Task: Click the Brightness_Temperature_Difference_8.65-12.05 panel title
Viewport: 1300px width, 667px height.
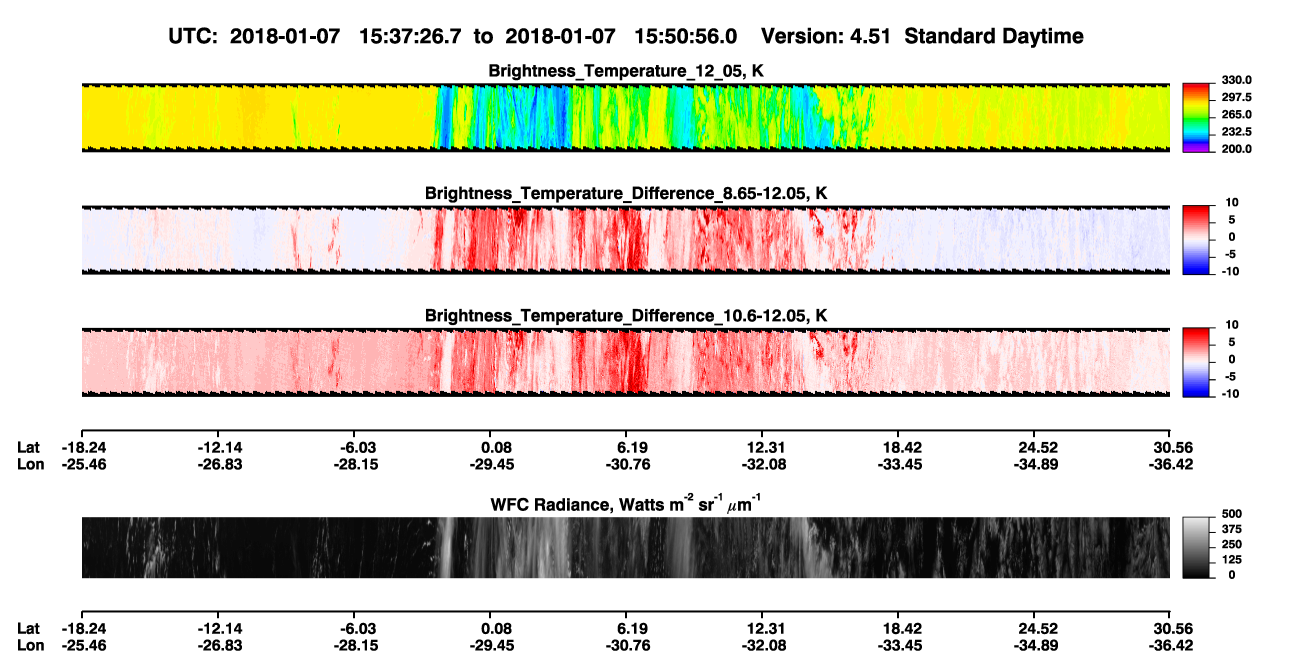Action: 626,193
